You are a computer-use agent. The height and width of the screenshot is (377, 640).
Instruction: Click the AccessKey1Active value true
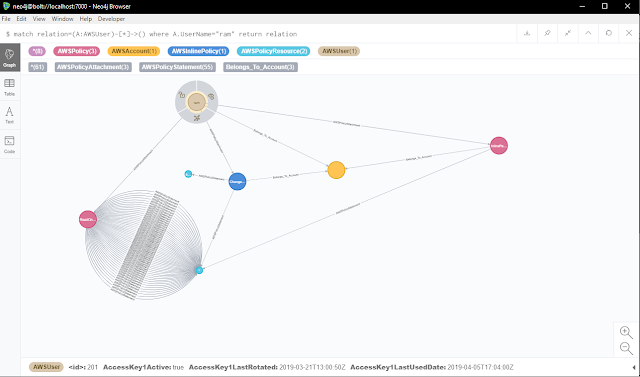click(x=178, y=367)
